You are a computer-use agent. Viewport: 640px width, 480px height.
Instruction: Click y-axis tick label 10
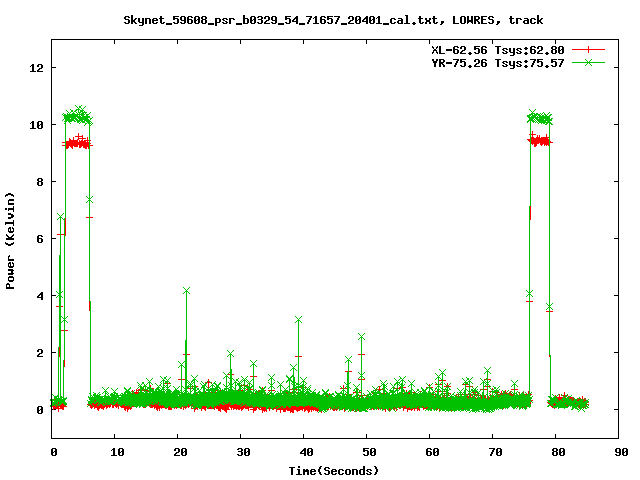click(x=36, y=125)
